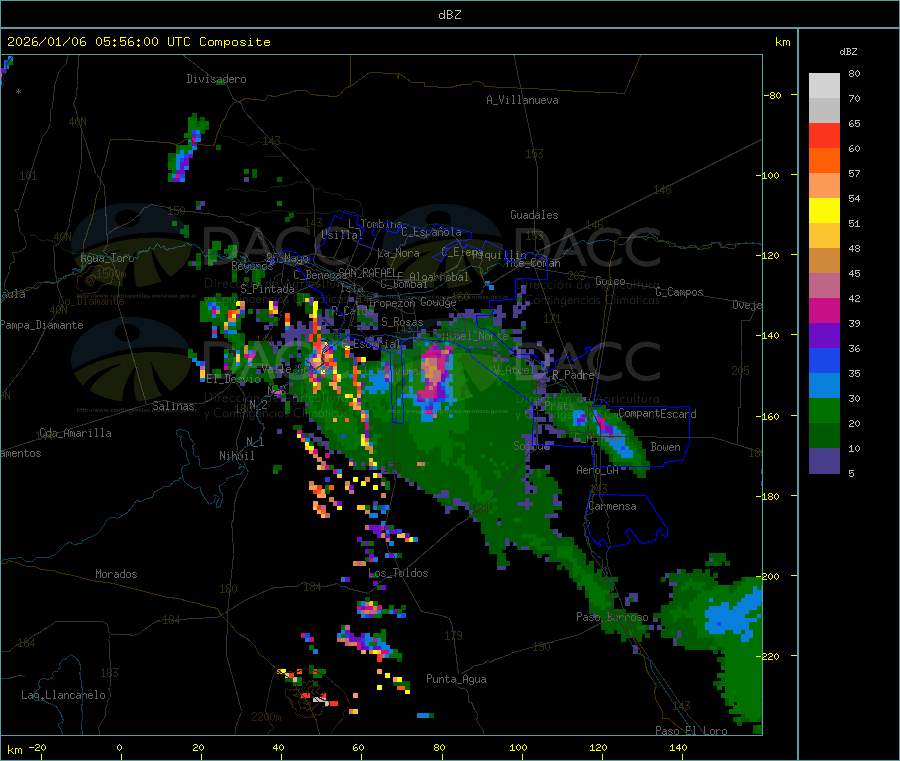900x761 pixels.
Task: Click the La_Nora label
Action: [398, 253]
